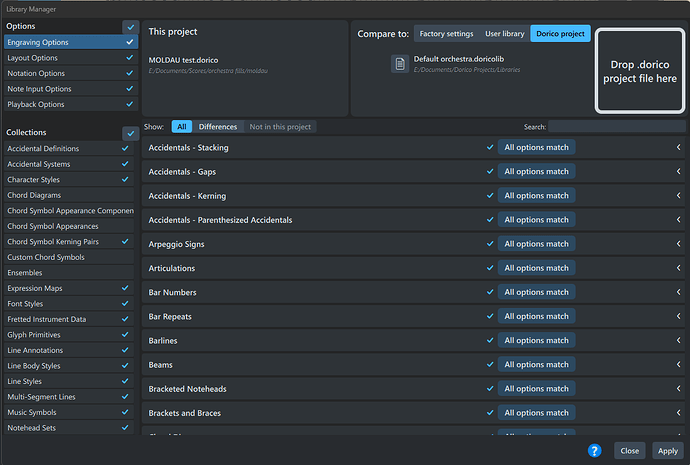The height and width of the screenshot is (465, 690).
Task: Select User library comparison tab
Action: point(505,33)
